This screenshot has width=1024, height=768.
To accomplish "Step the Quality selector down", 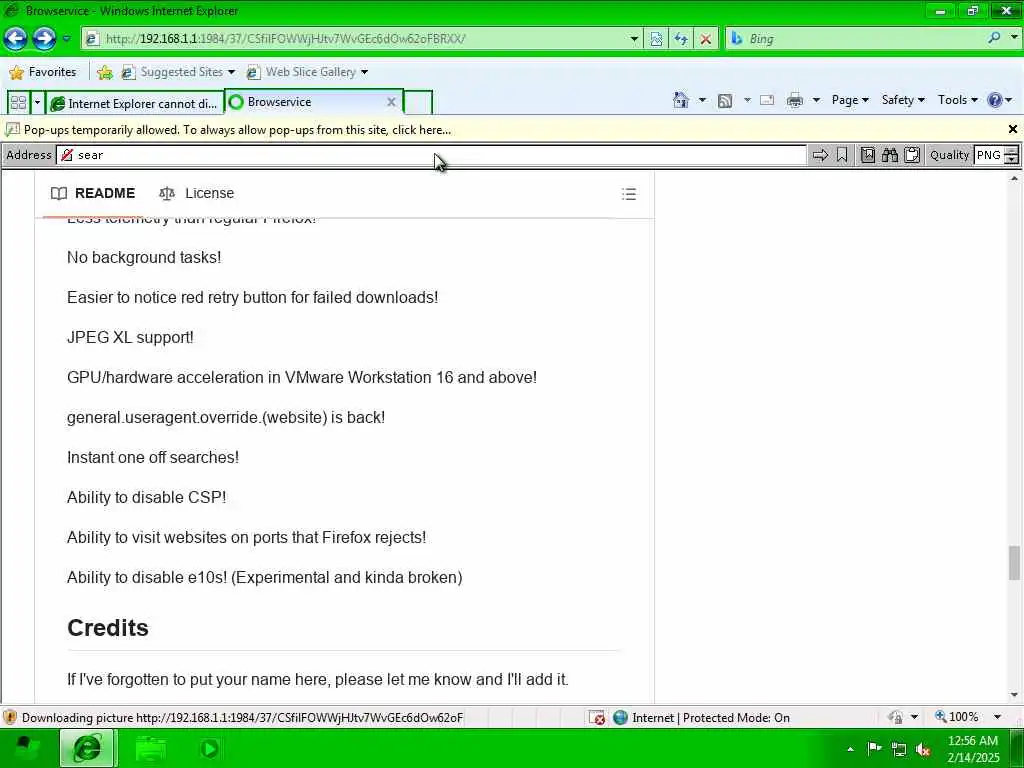I will coord(1012,159).
